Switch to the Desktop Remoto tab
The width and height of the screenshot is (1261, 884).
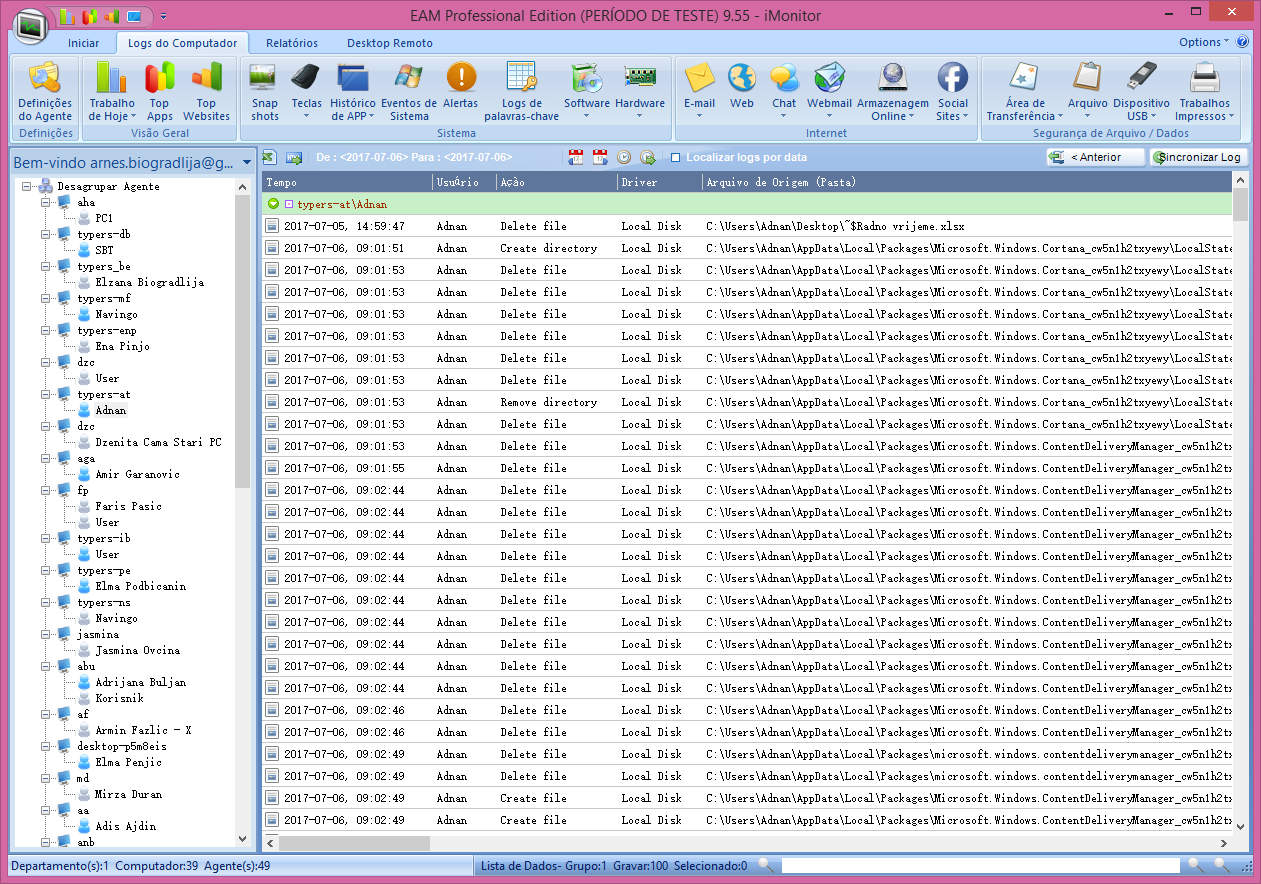click(390, 43)
